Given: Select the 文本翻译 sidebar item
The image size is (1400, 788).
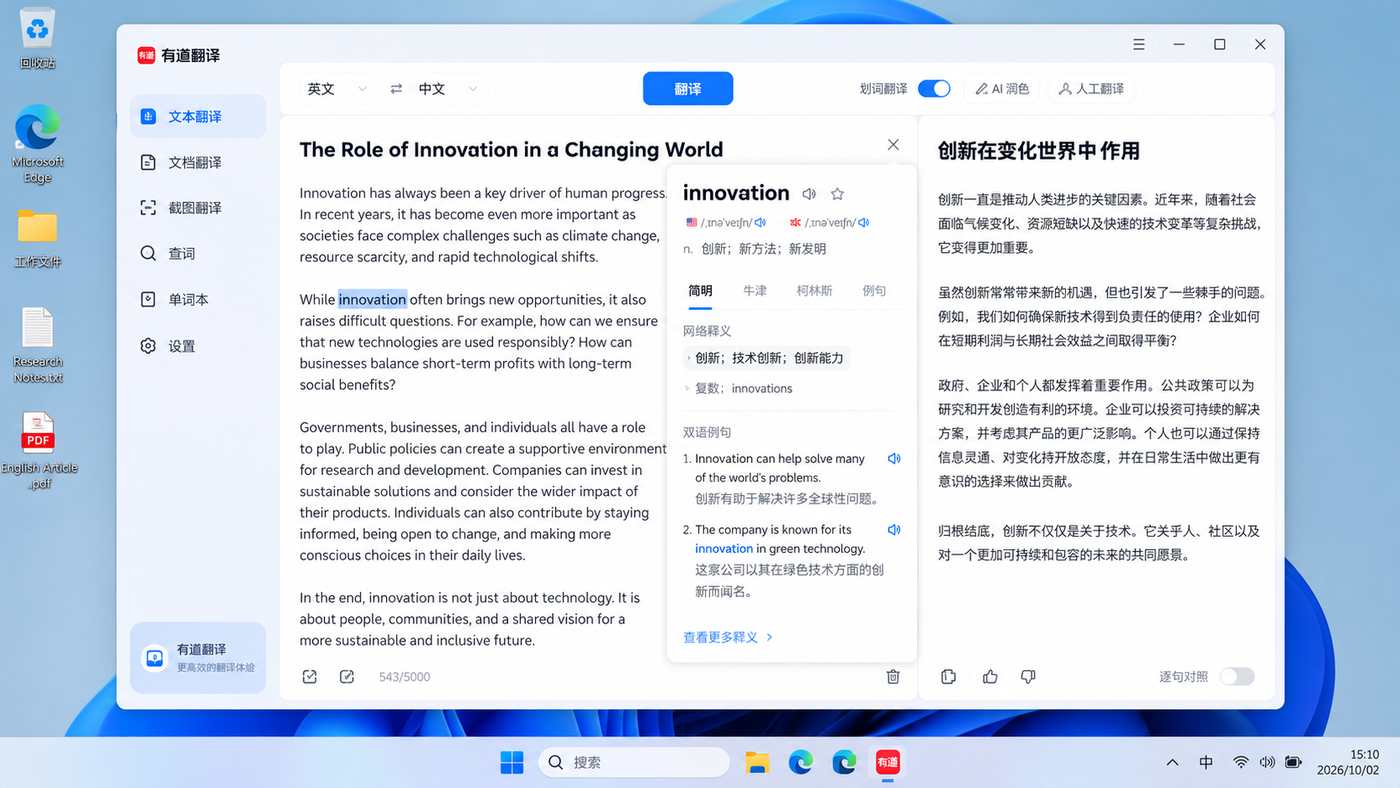Looking at the screenshot, I should pos(198,116).
